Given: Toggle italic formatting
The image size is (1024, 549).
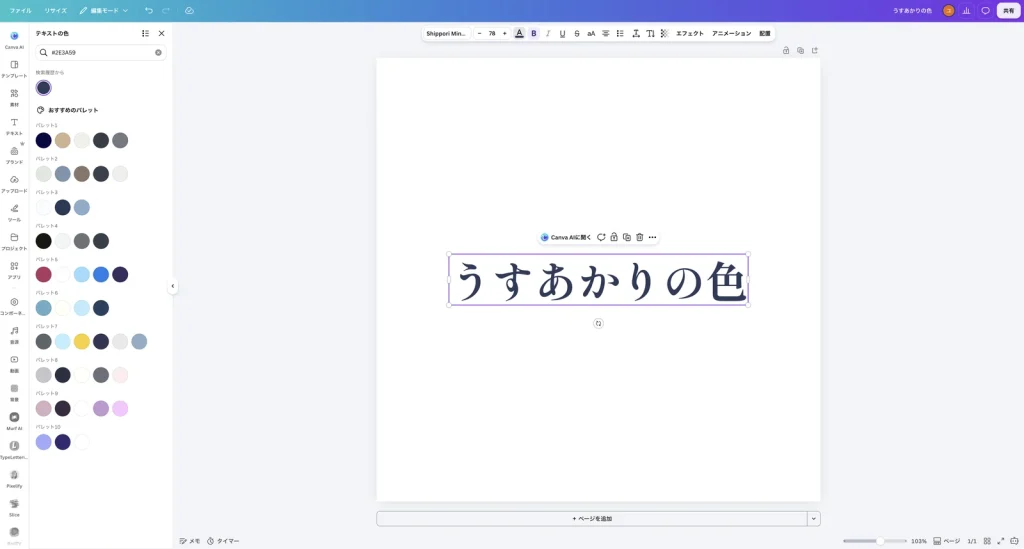Looking at the screenshot, I should (x=548, y=33).
